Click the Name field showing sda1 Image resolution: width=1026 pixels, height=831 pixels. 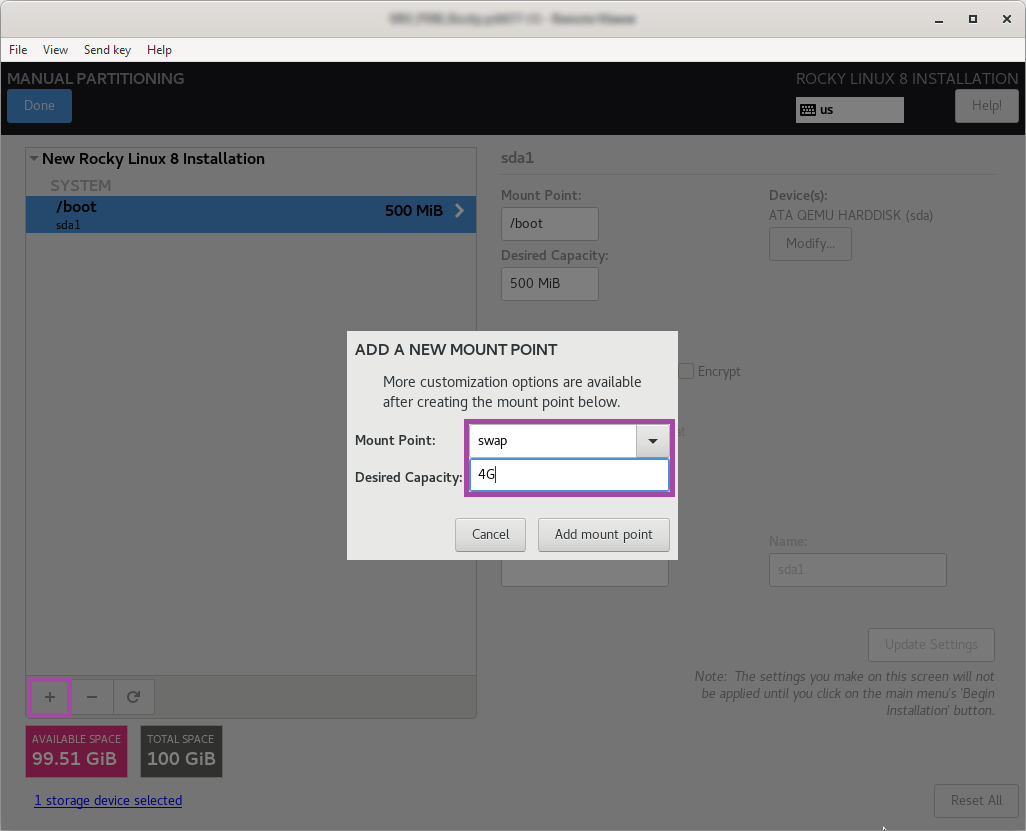click(857, 570)
